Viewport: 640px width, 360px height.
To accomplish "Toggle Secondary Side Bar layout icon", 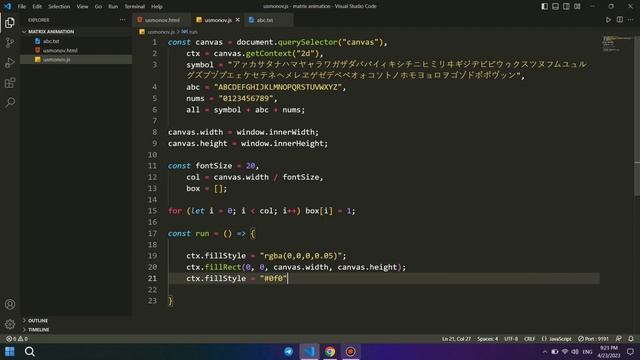I will click(x=566, y=6).
